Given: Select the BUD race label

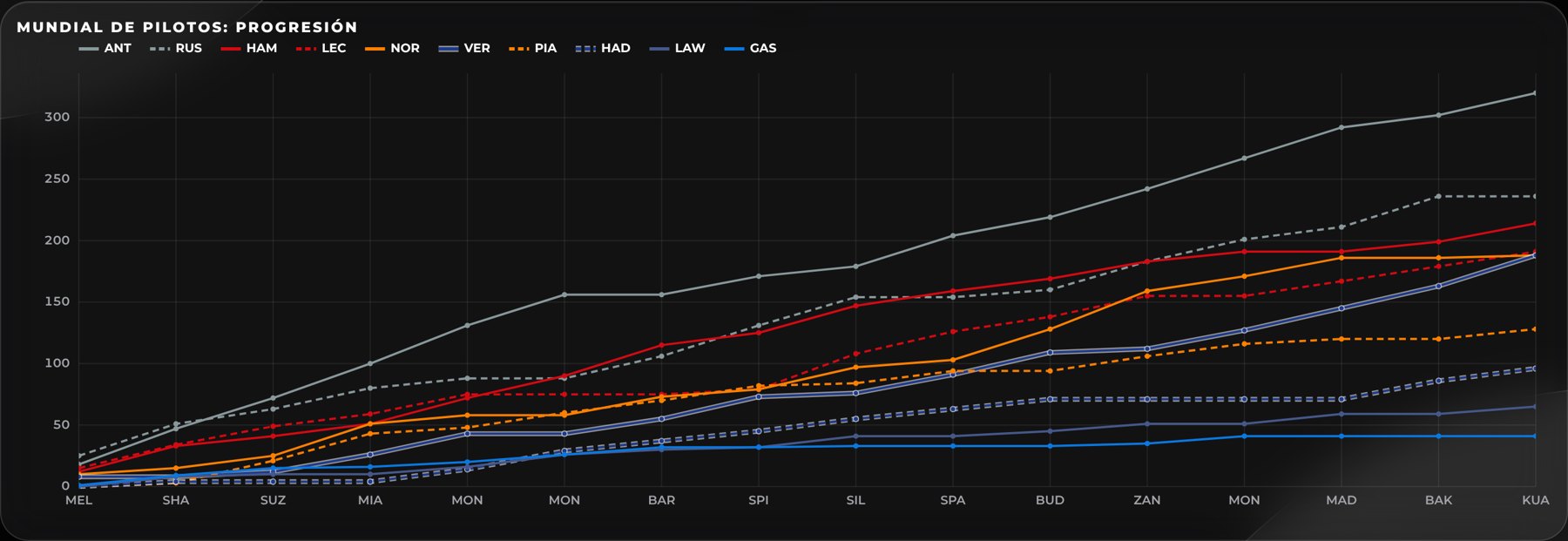Looking at the screenshot, I should (1050, 500).
